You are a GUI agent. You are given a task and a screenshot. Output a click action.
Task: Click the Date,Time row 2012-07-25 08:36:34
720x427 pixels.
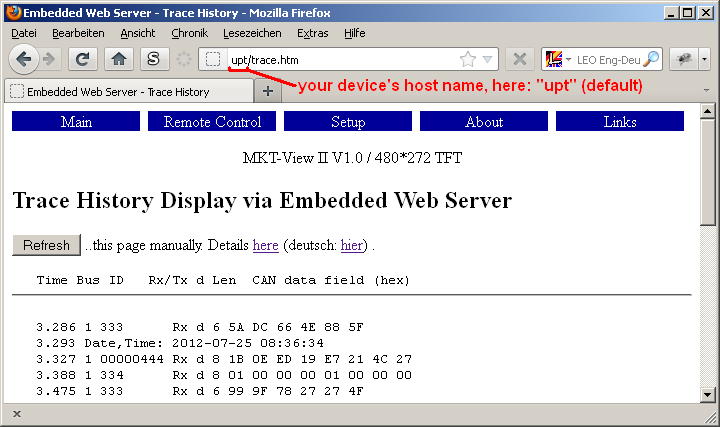pyautogui.click(x=180, y=343)
